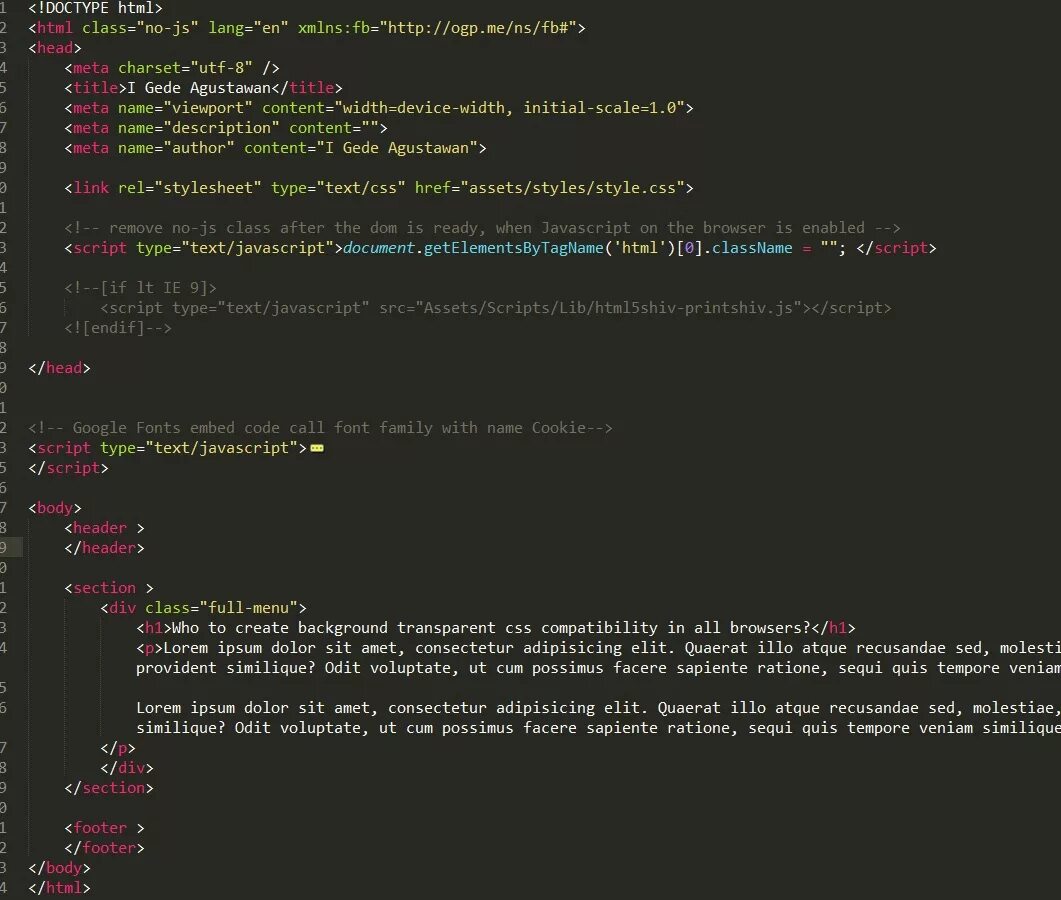
Task: Click the "assets/styles/style.css" href value
Action: click(572, 187)
